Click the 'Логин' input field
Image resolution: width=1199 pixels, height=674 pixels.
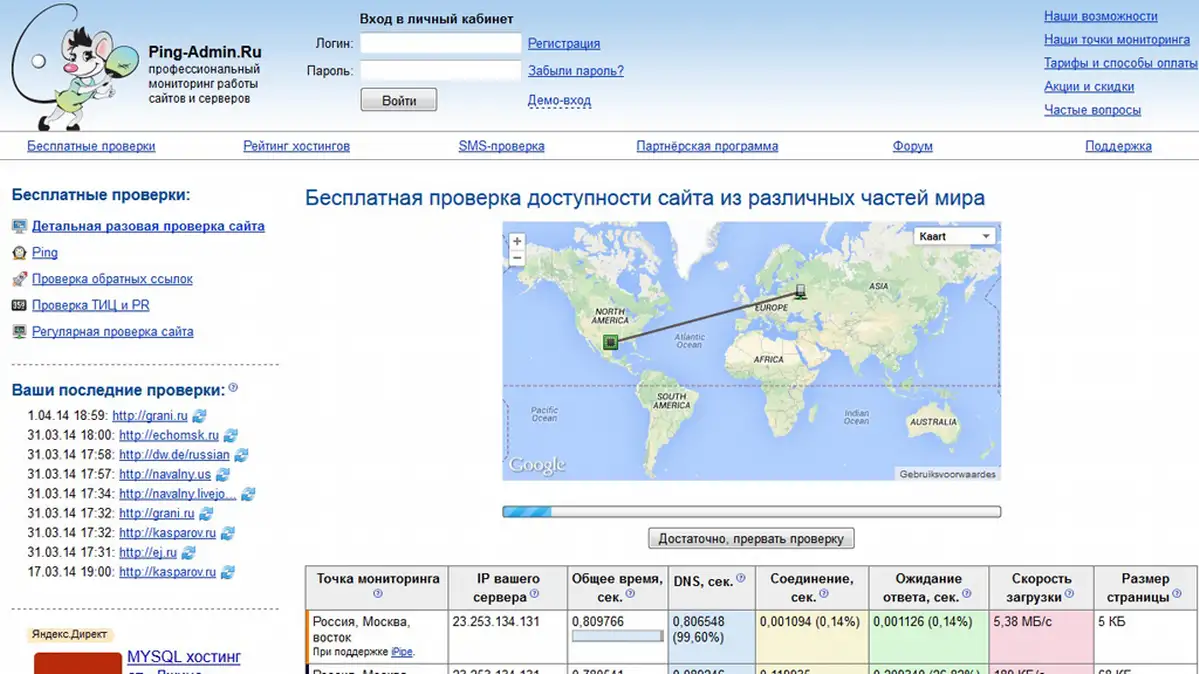tap(440, 43)
